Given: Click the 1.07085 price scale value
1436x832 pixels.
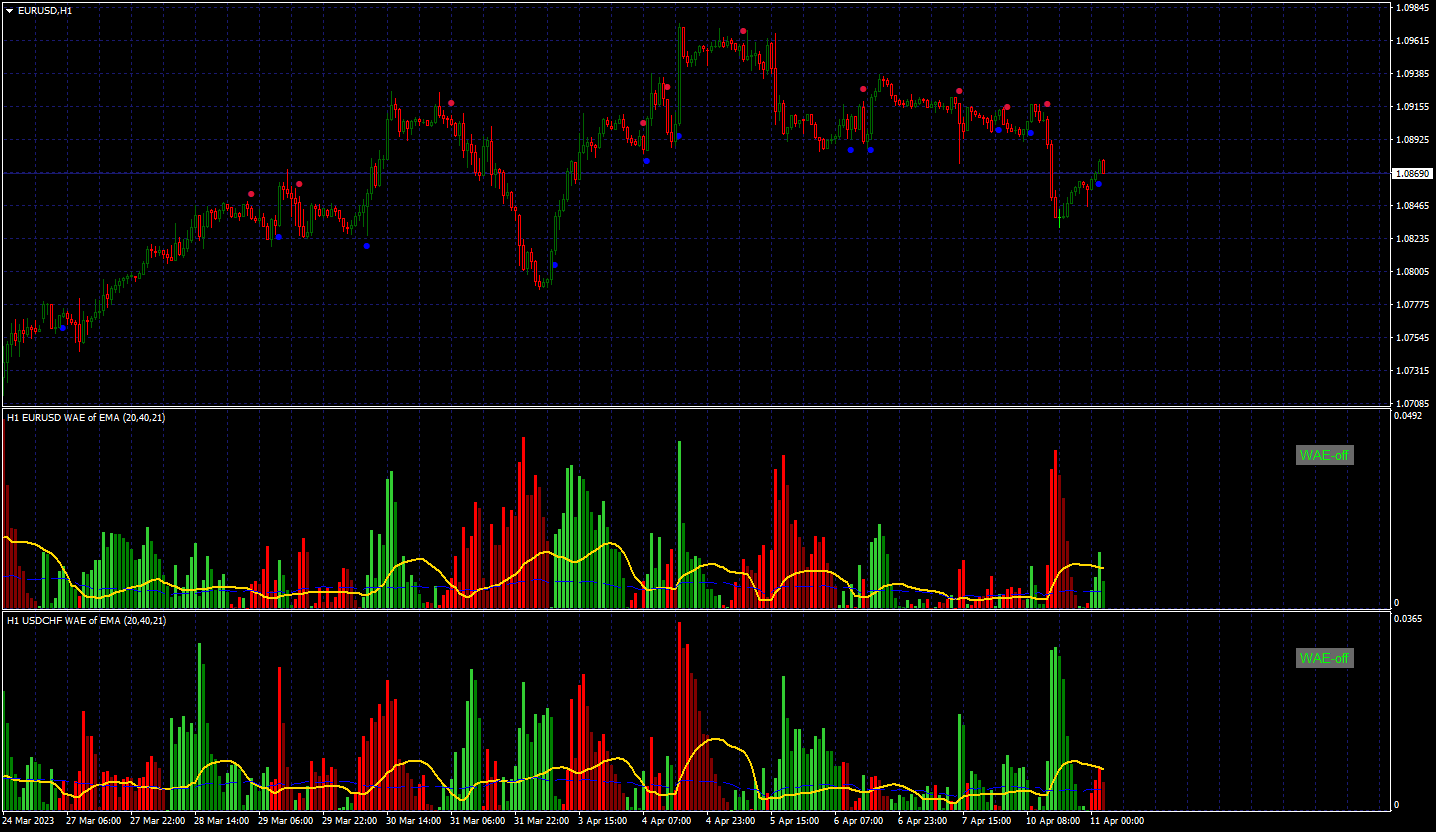Looking at the screenshot, I should [x=1413, y=403].
